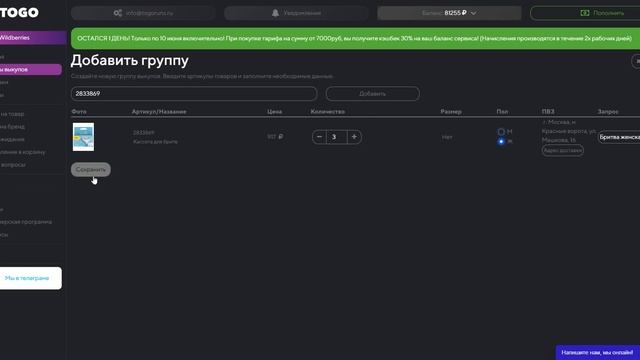Click the Размер column header
The height and width of the screenshot is (360, 640).
coord(451,111)
